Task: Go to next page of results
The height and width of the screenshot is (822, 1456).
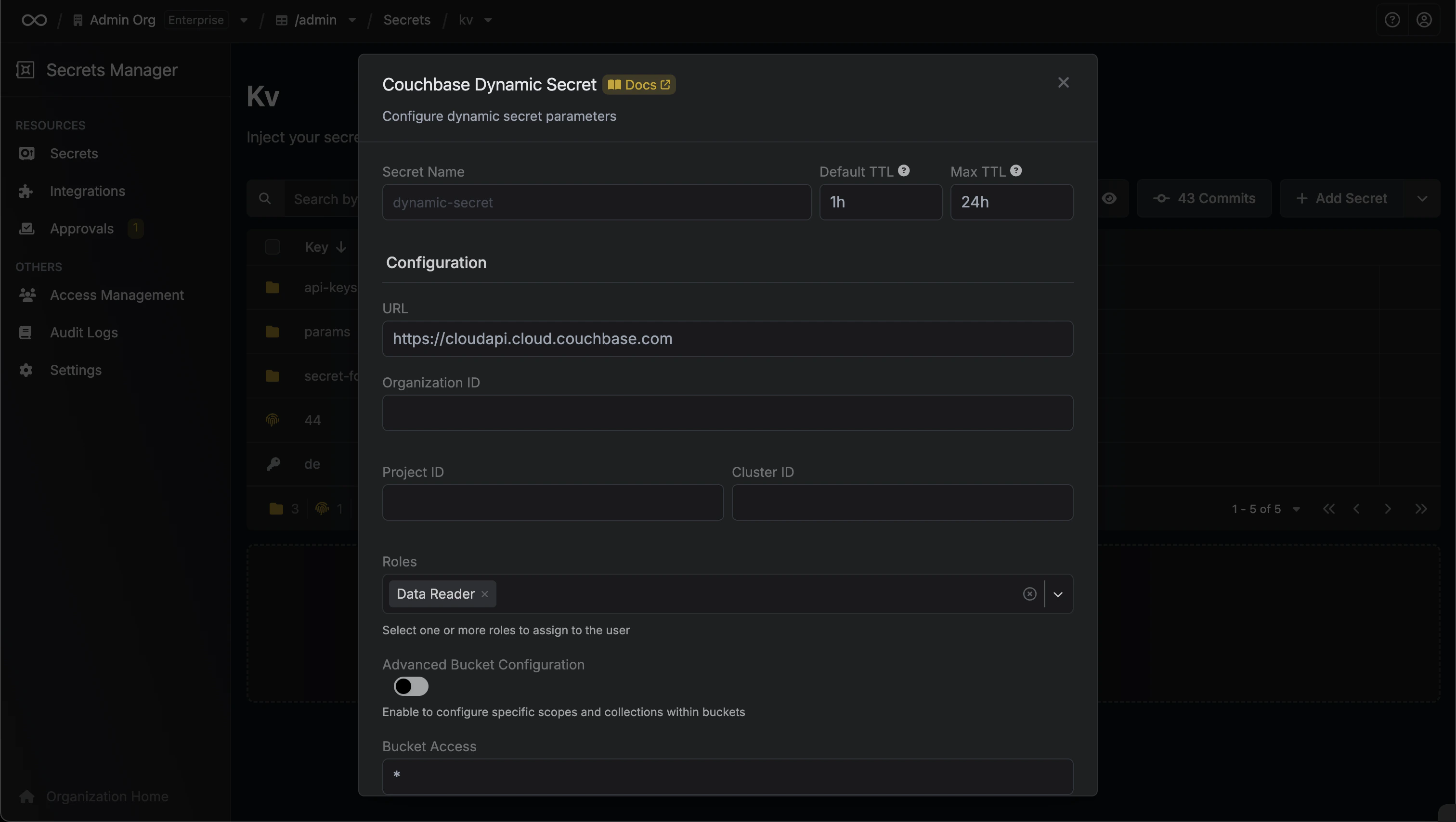Action: [x=1388, y=509]
